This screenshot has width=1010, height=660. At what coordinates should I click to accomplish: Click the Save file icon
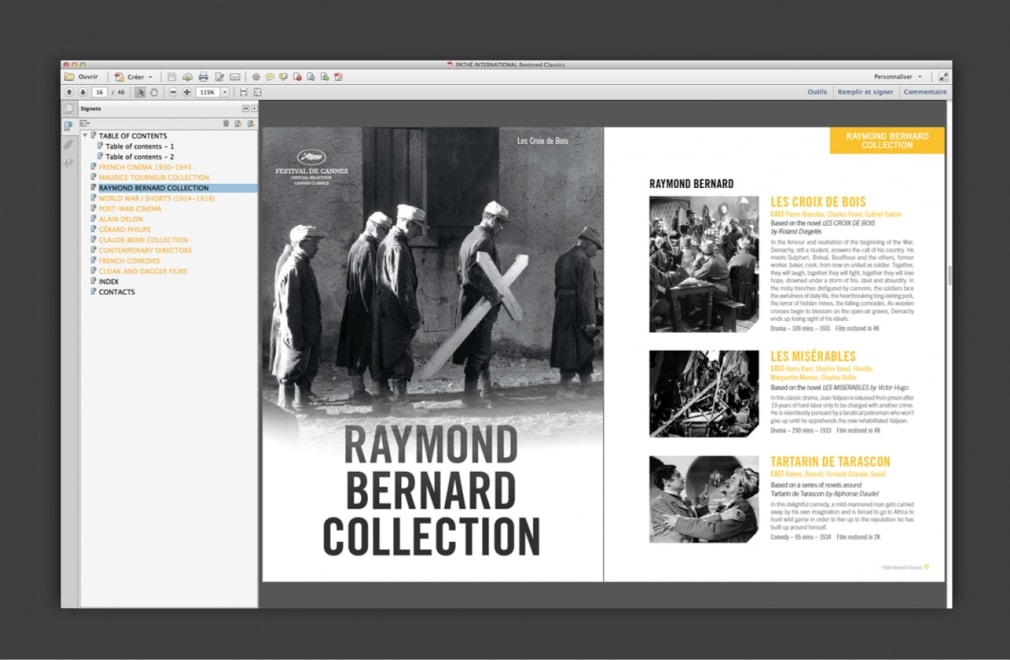[172, 76]
